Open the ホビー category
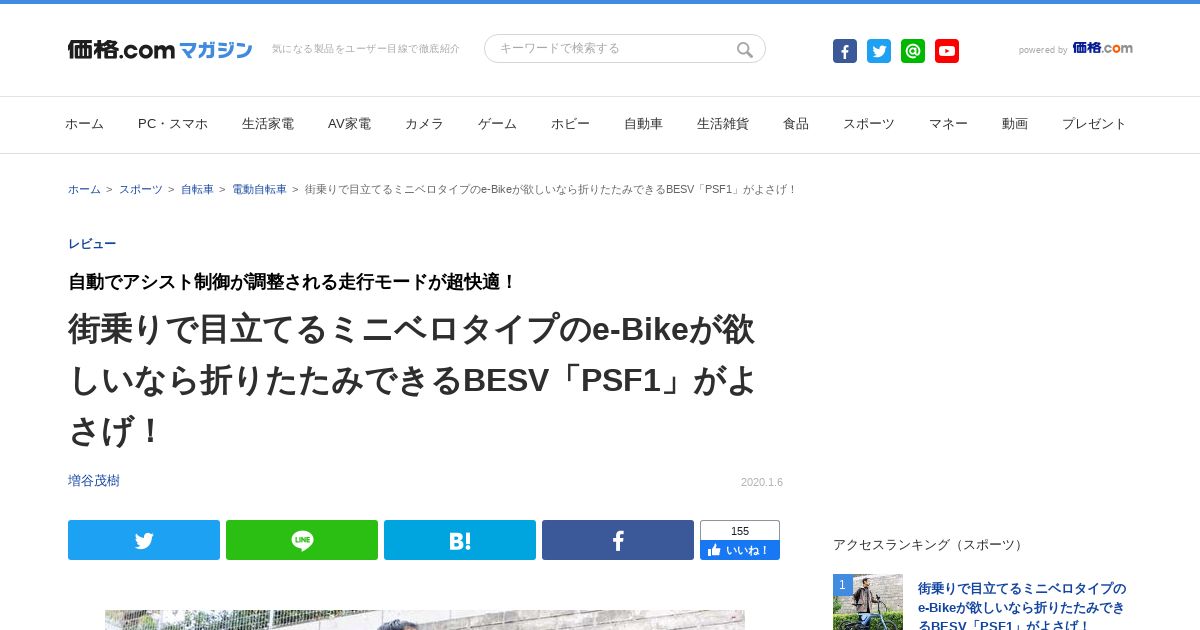The image size is (1200, 630). click(x=571, y=124)
